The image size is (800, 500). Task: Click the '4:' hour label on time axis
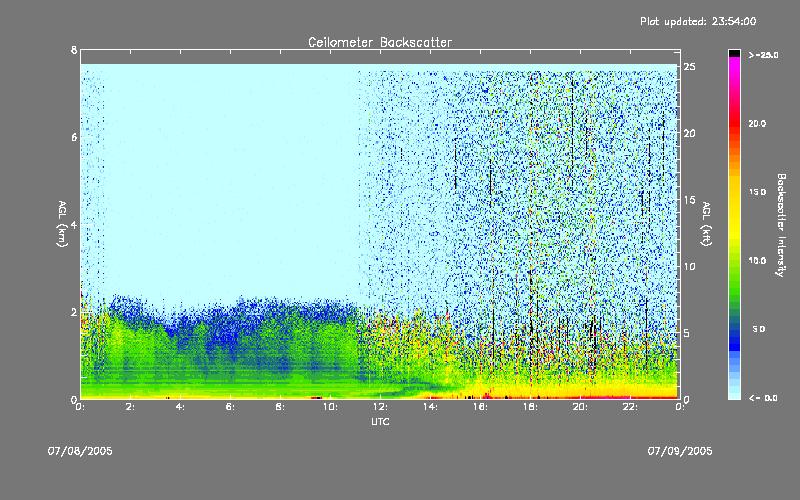tap(181, 407)
